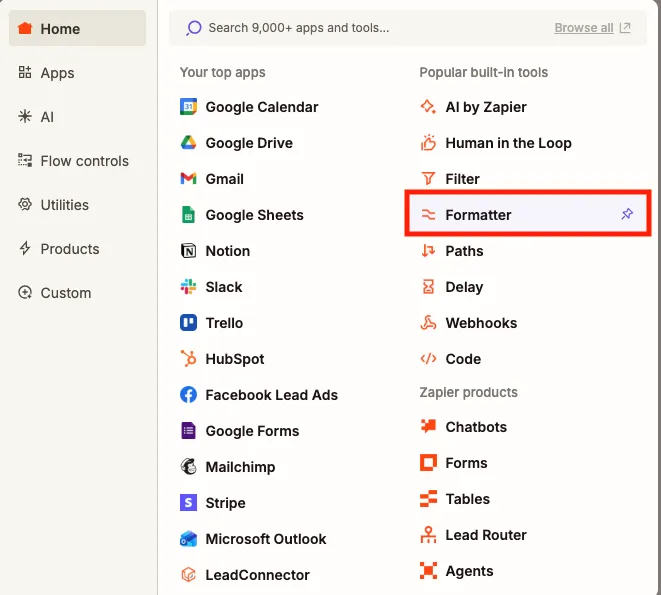This screenshot has height=595, width=661.
Task: Select the Slack app icon
Action: tap(188, 287)
